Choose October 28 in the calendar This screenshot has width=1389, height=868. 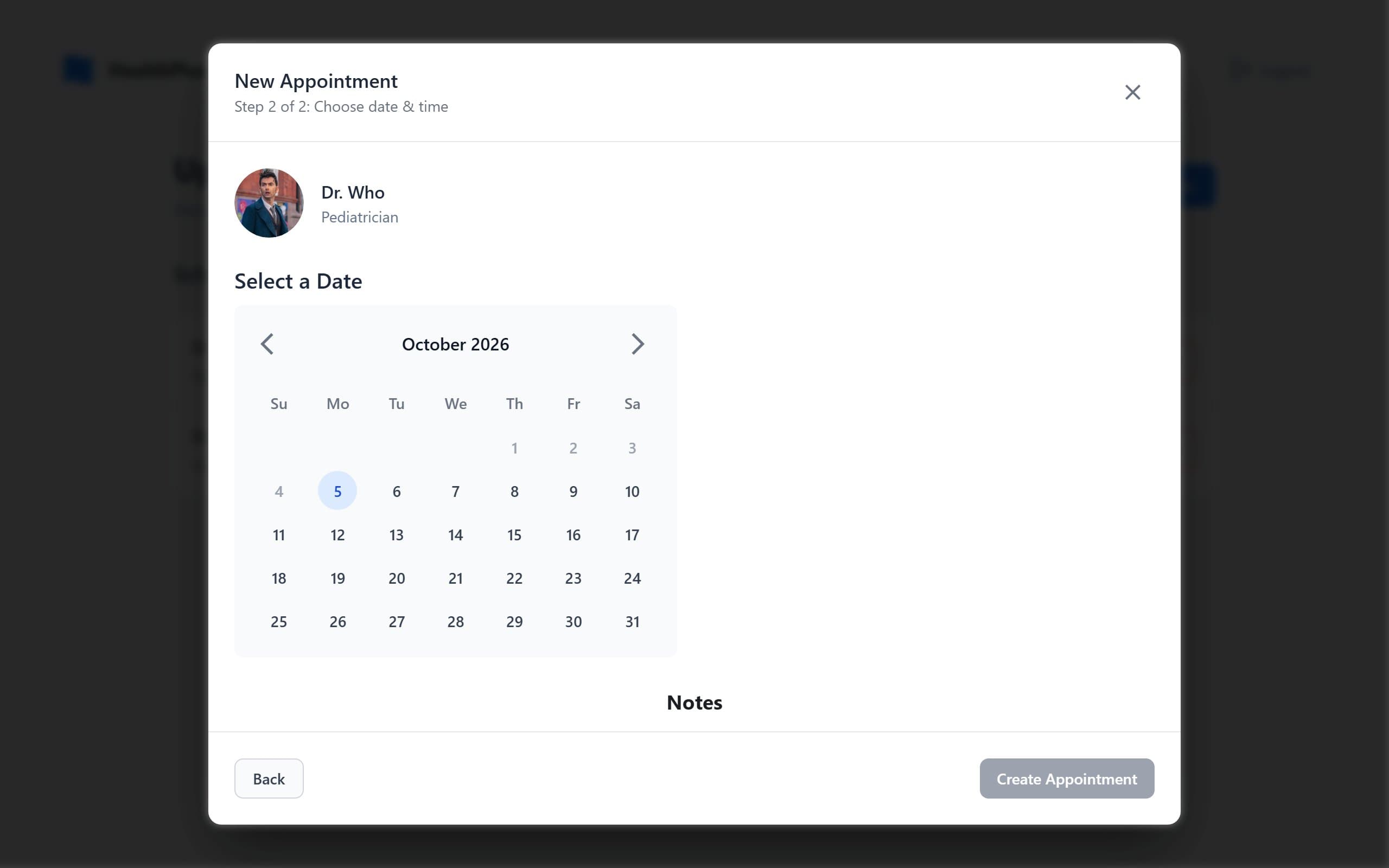pos(456,621)
